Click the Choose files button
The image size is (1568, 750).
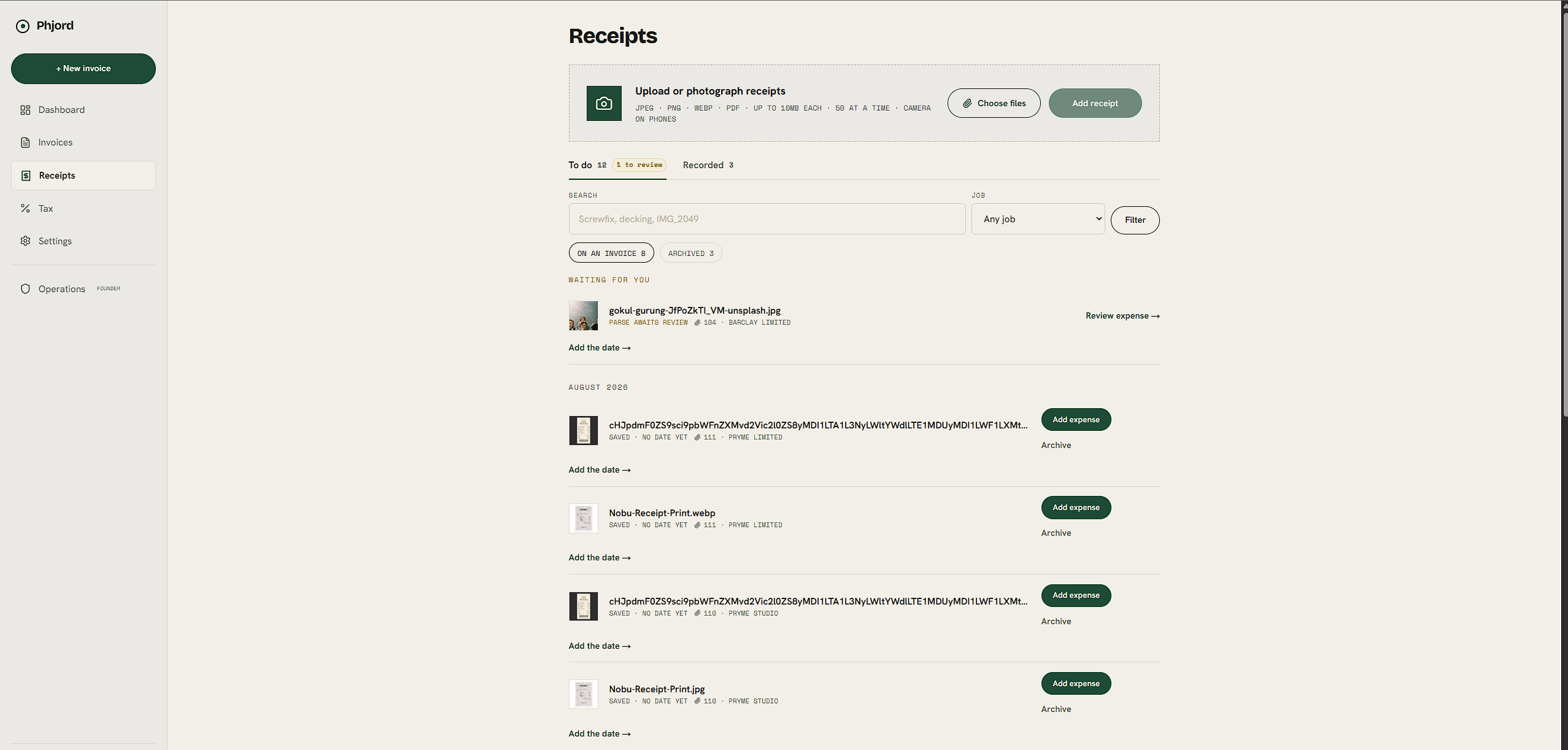(994, 103)
